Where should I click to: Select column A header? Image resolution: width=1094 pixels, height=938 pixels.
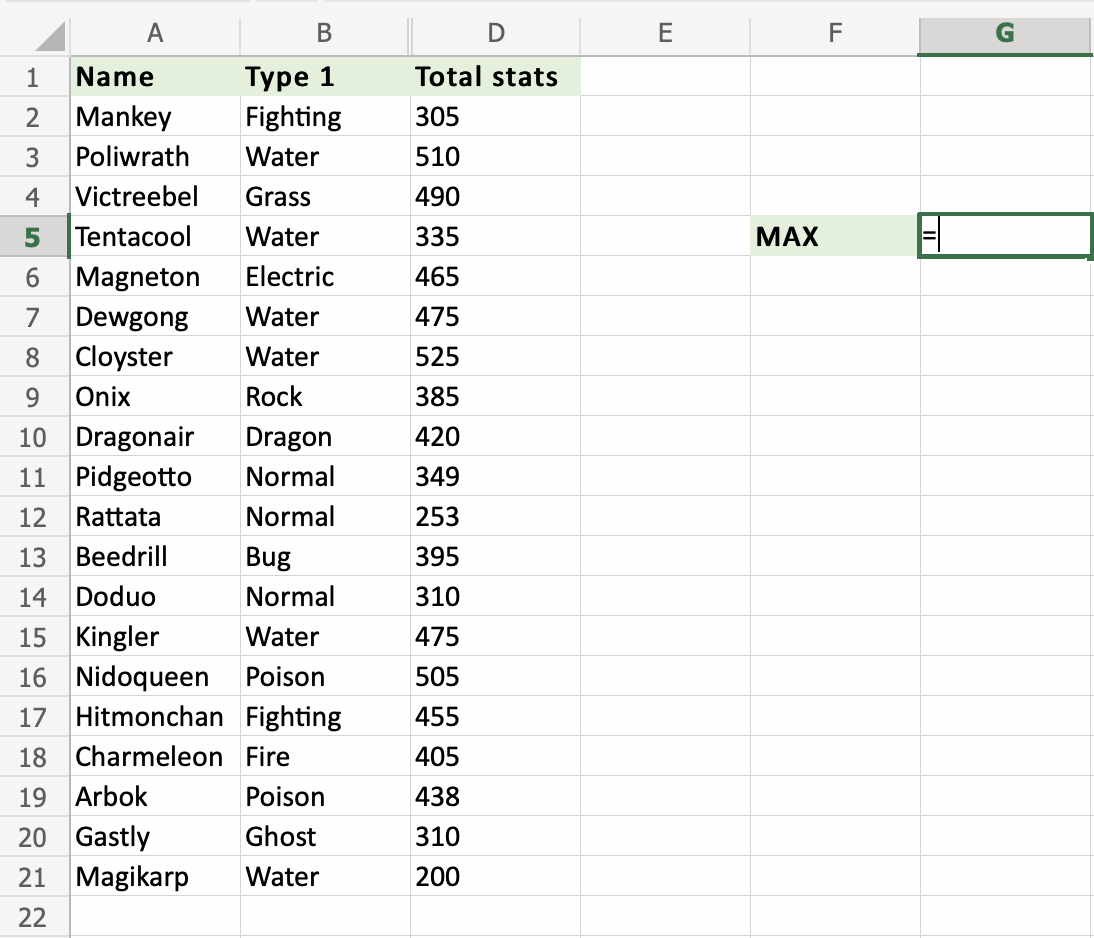click(155, 34)
